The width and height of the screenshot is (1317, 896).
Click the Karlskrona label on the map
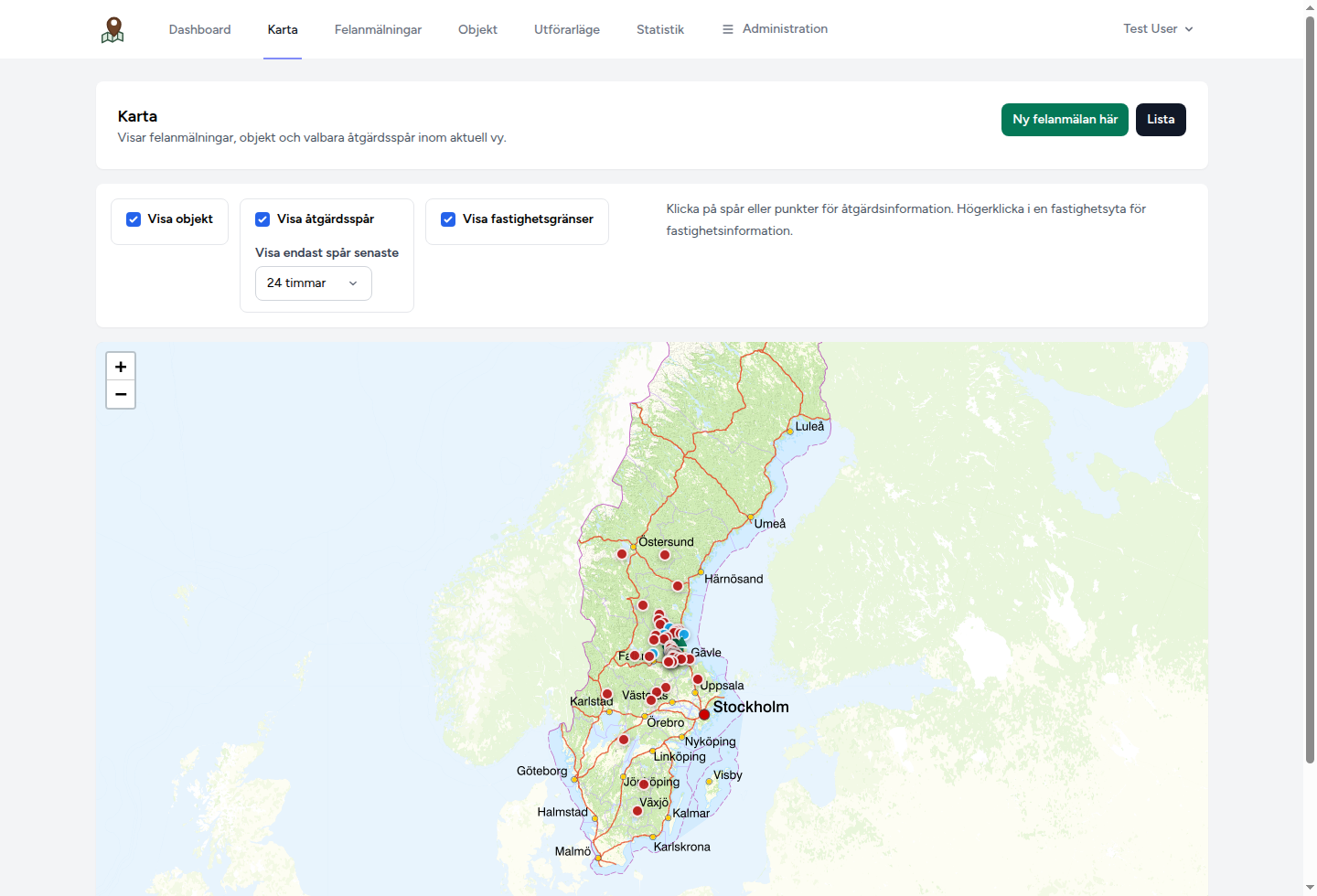(682, 847)
